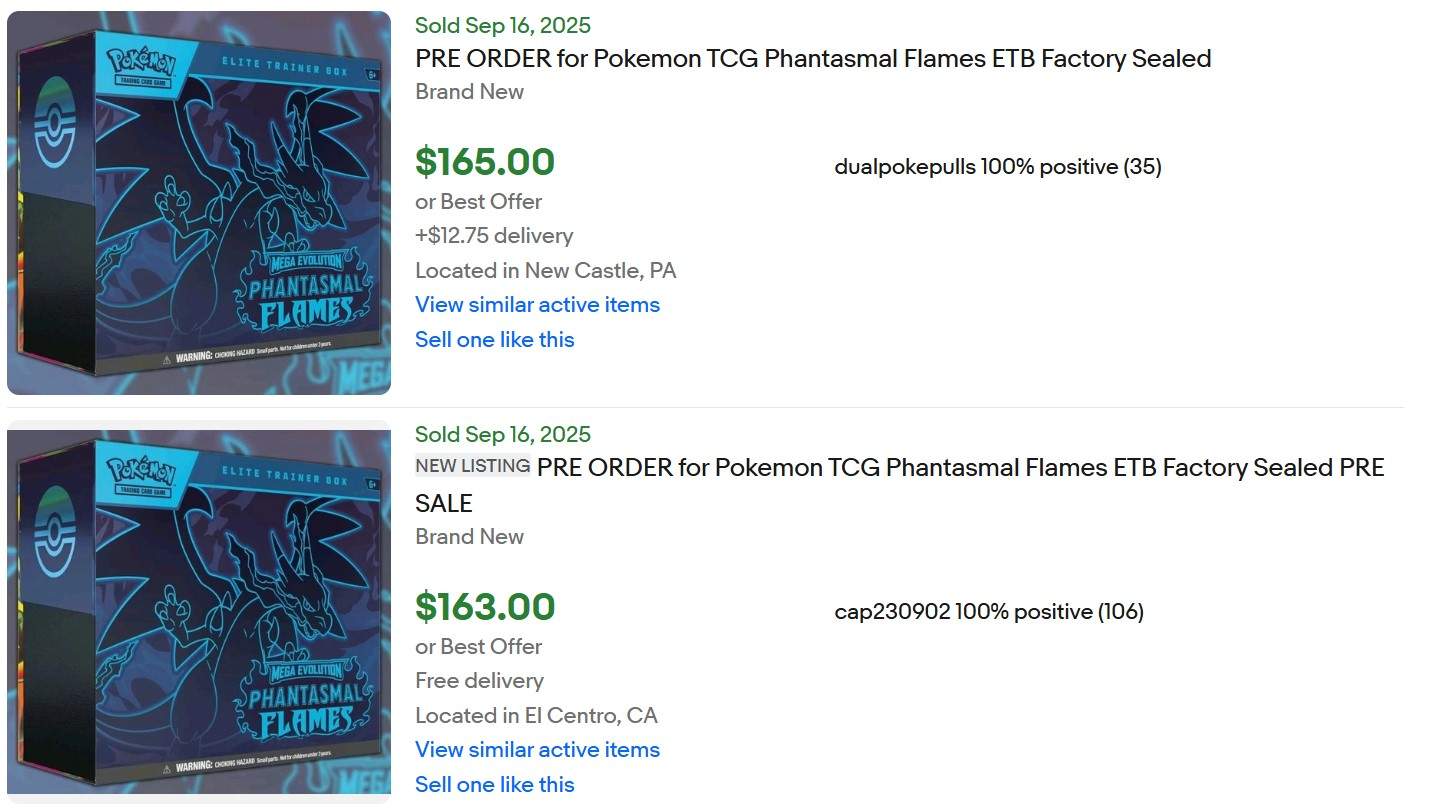This screenshot has height=810, width=1440.
Task: Click Located in New Castle, PA text
Action: point(545,270)
